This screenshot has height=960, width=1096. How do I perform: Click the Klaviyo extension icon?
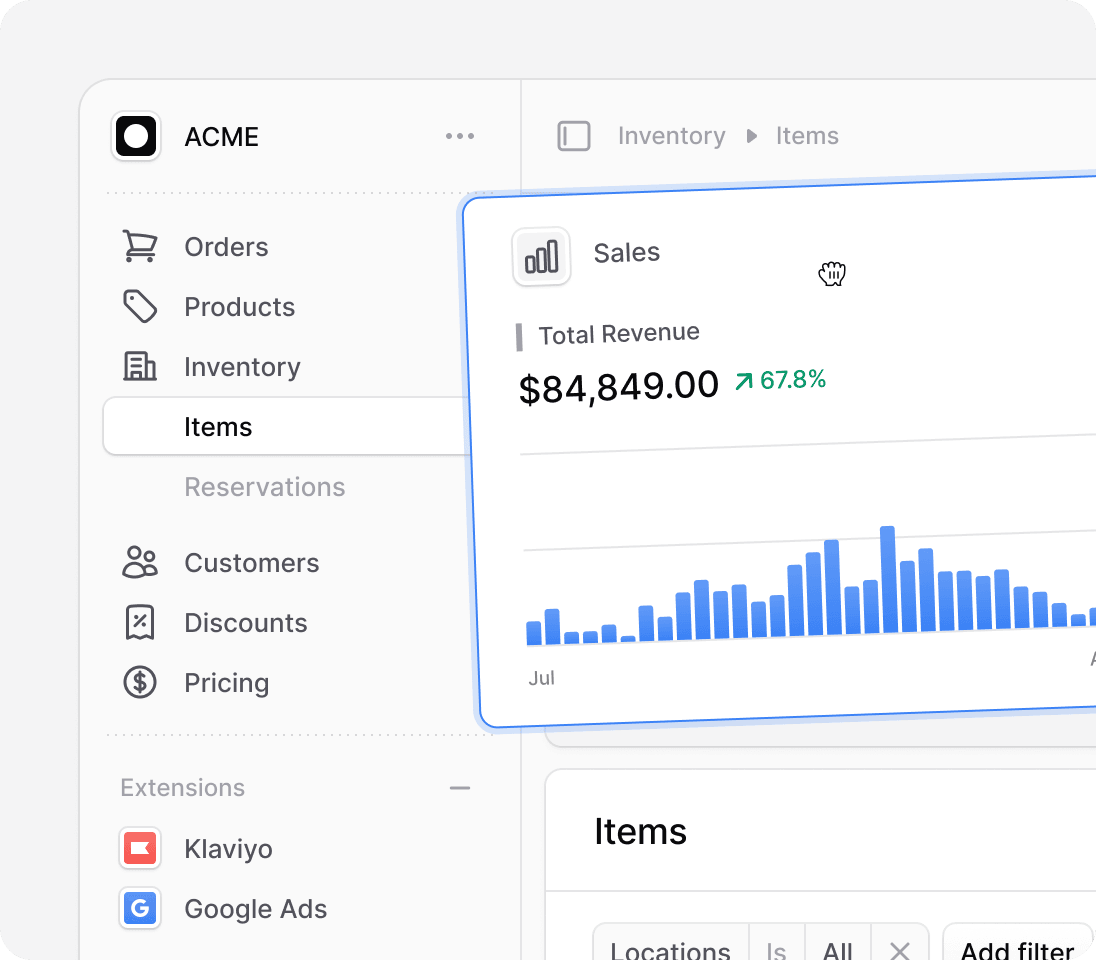point(140,848)
